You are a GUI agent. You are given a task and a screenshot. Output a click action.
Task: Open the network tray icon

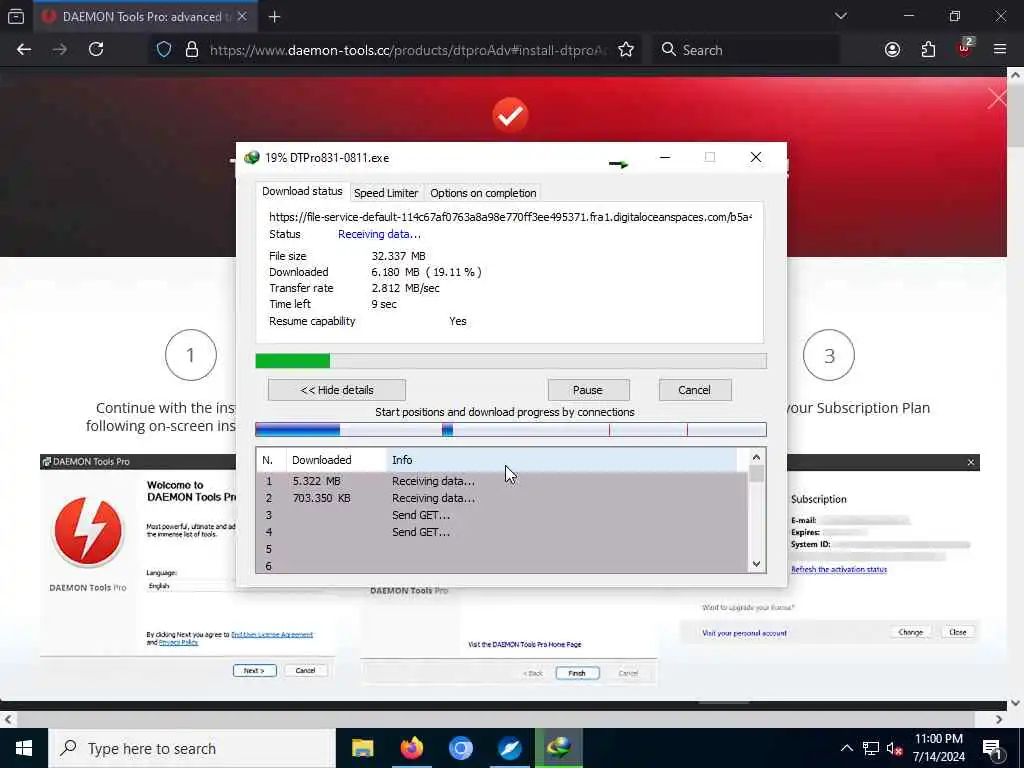(871, 748)
